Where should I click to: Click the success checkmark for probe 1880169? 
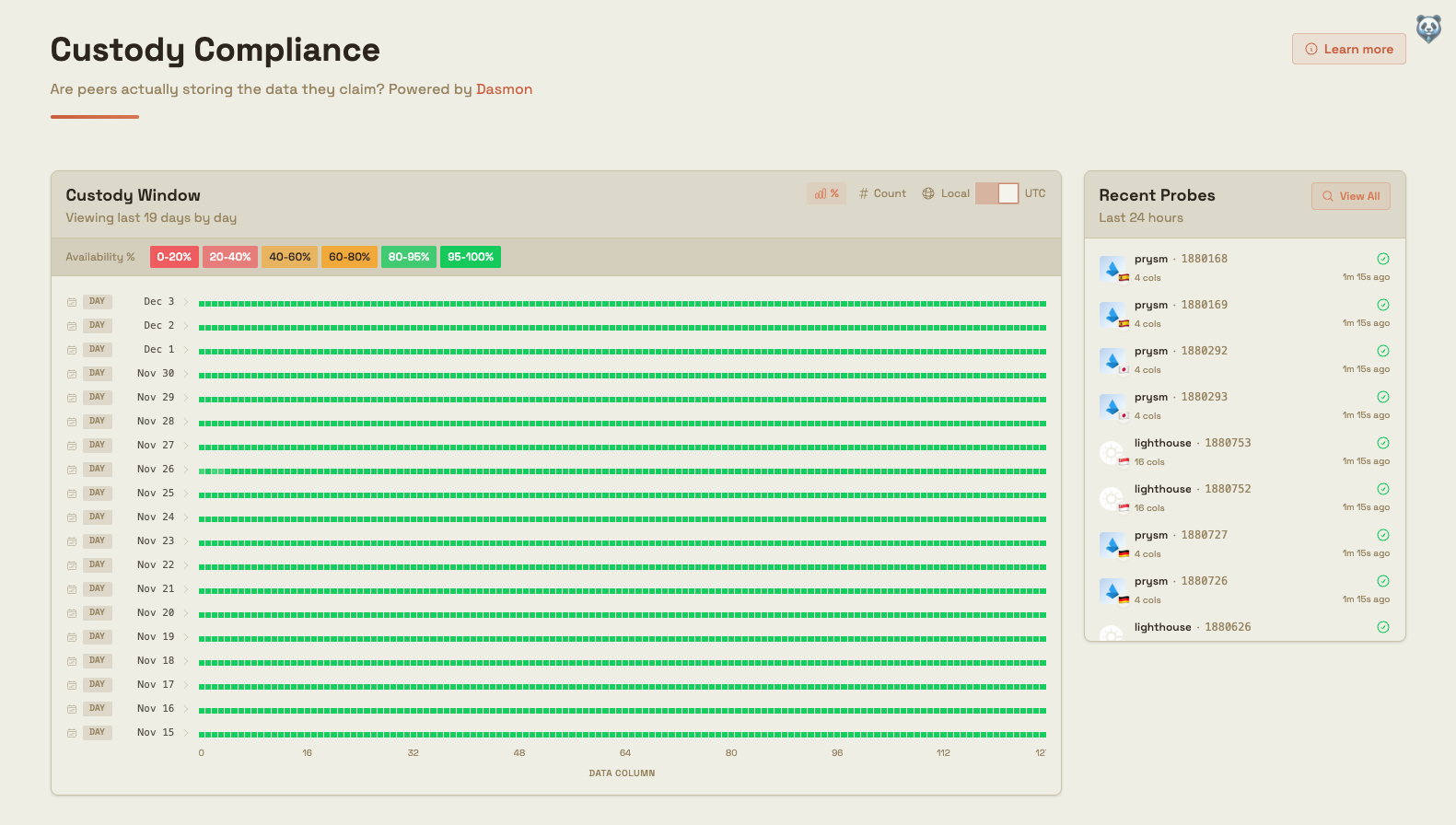(1383, 305)
